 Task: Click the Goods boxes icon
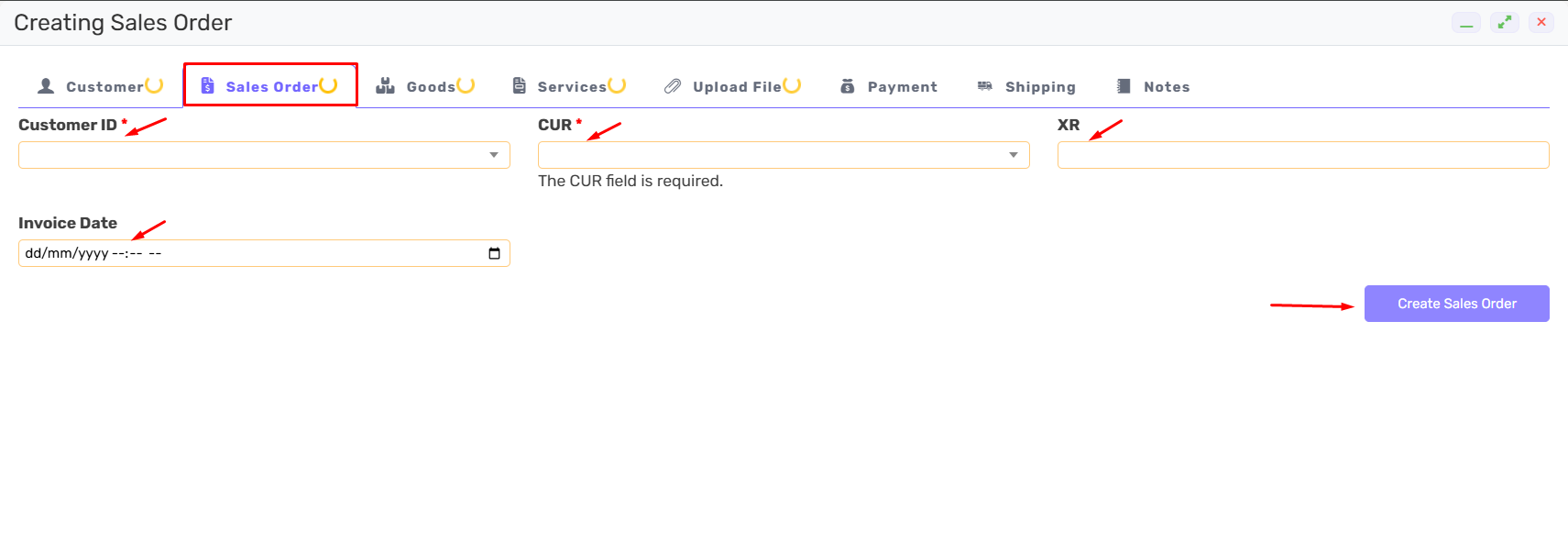click(385, 86)
